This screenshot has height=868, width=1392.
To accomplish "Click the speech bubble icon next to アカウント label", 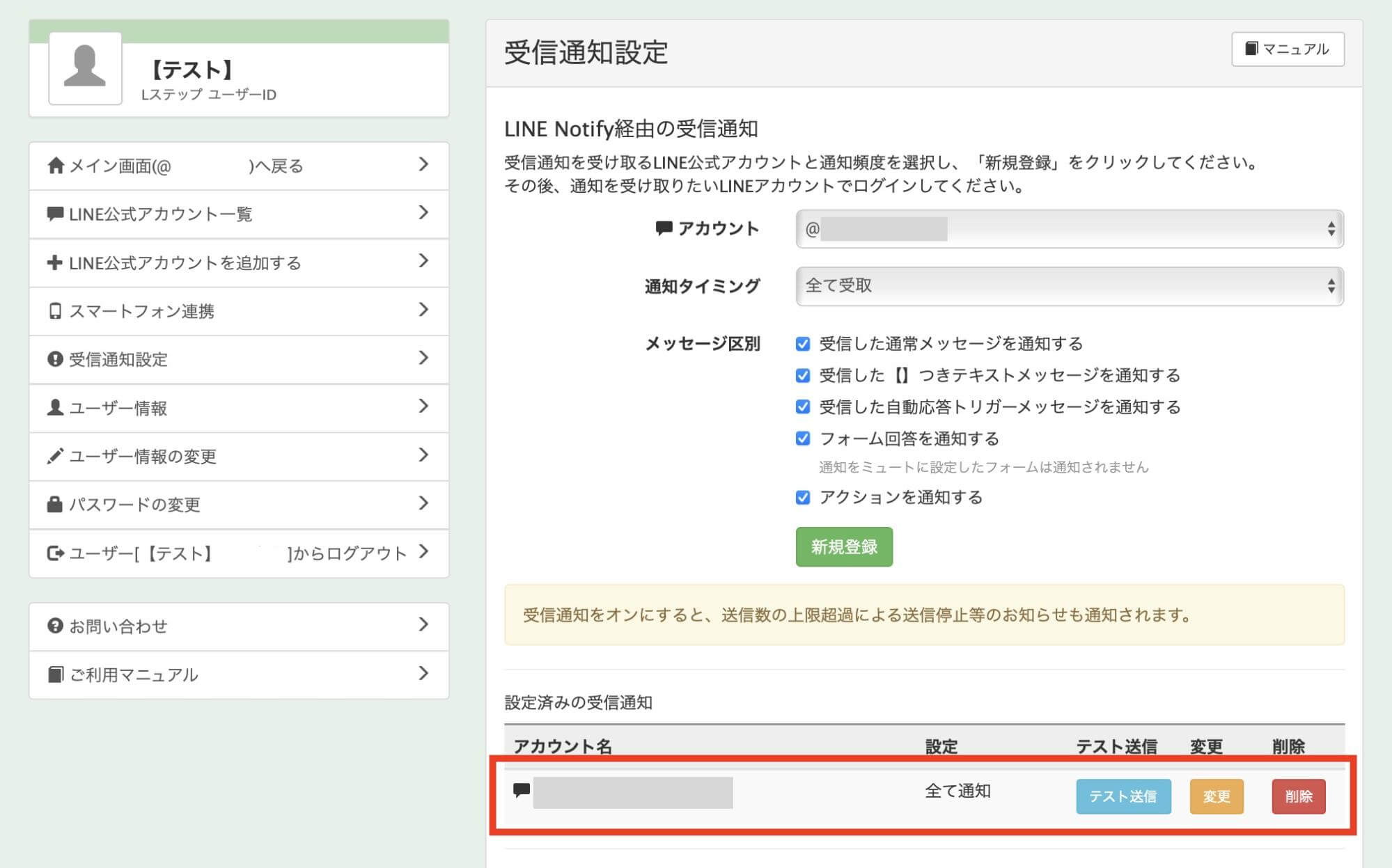I will coord(664,228).
